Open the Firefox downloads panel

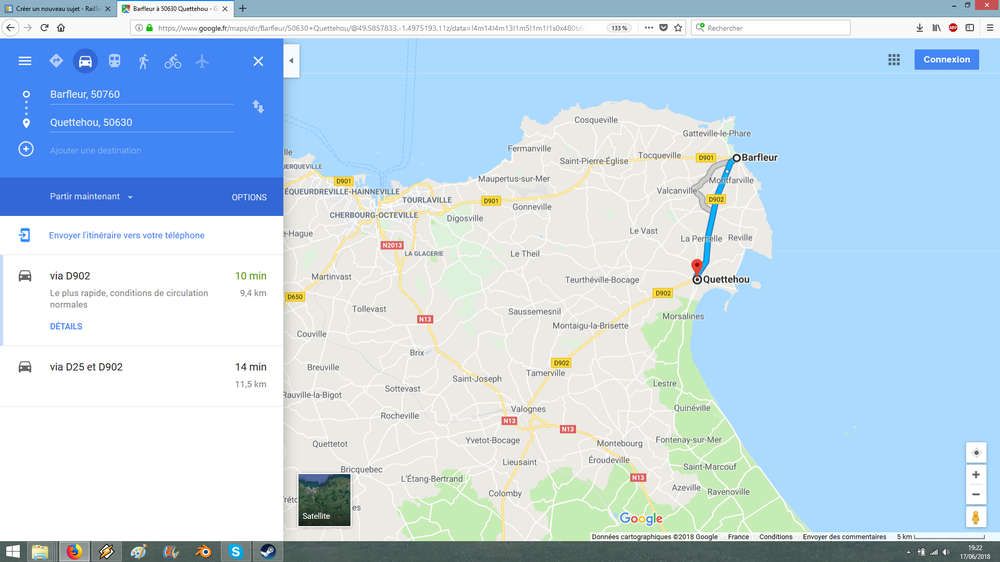pos(919,28)
